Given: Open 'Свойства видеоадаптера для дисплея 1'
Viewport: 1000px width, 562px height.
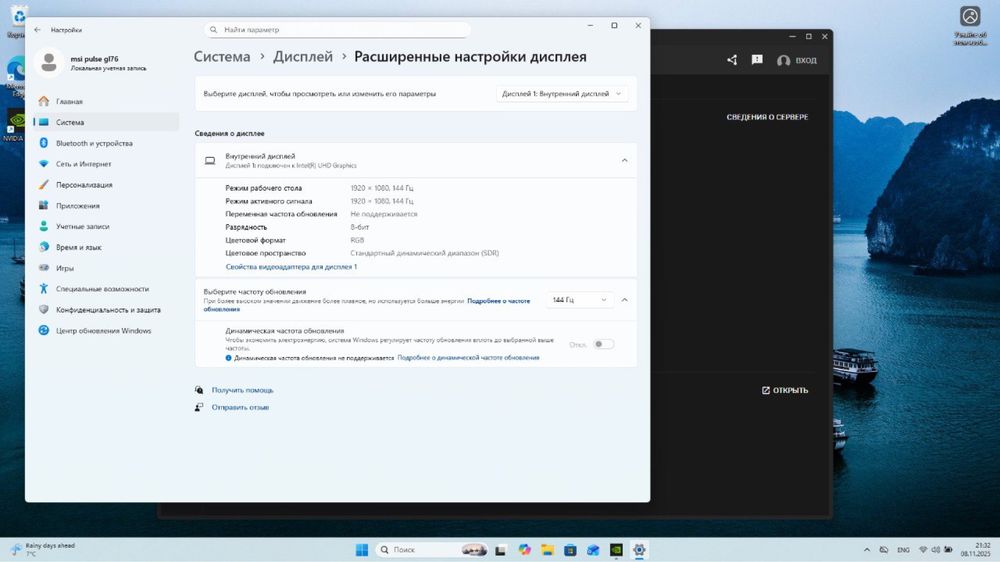Looking at the screenshot, I should (x=291, y=267).
